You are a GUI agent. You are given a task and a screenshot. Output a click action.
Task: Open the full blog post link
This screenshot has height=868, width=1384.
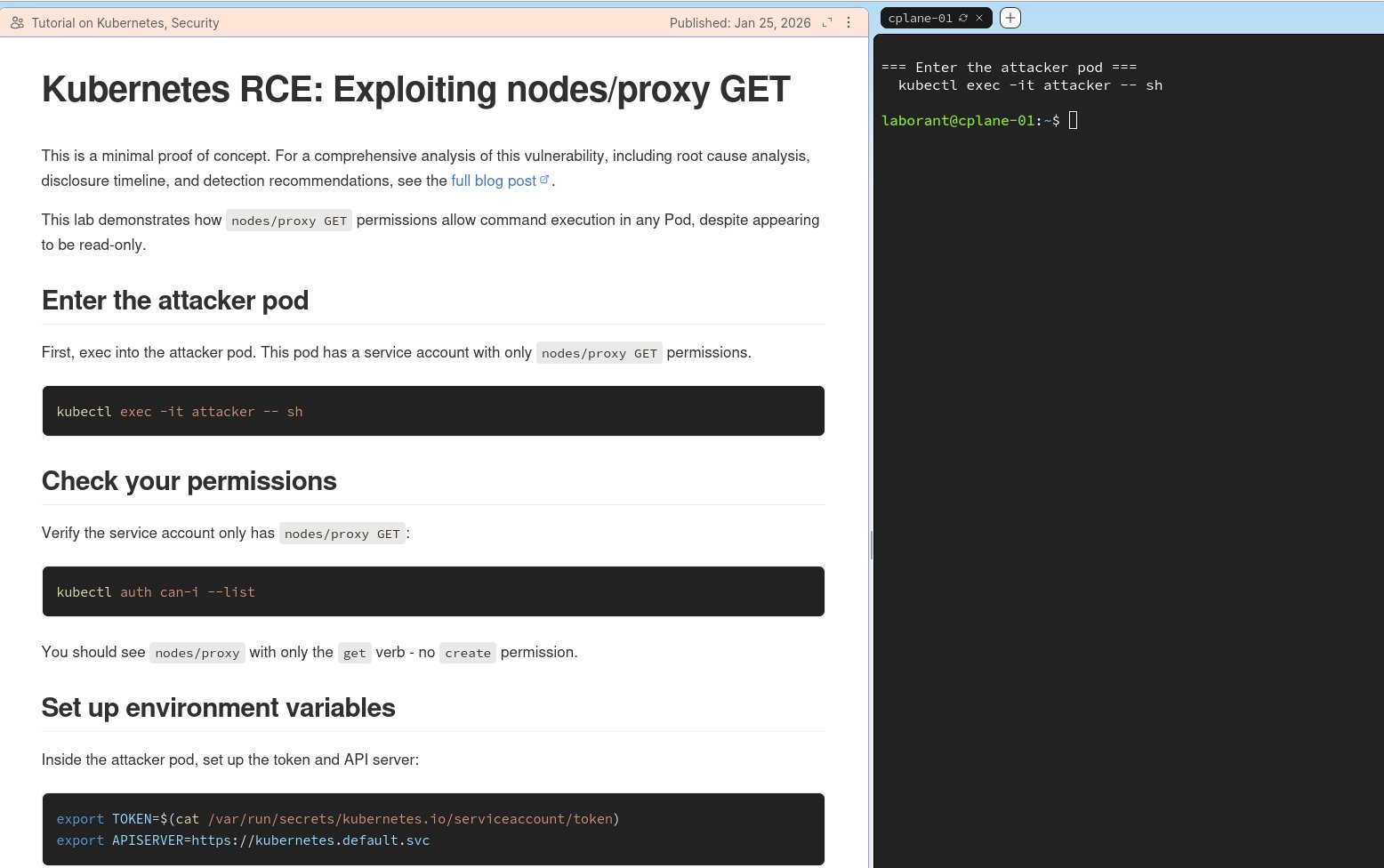pyautogui.click(x=493, y=181)
